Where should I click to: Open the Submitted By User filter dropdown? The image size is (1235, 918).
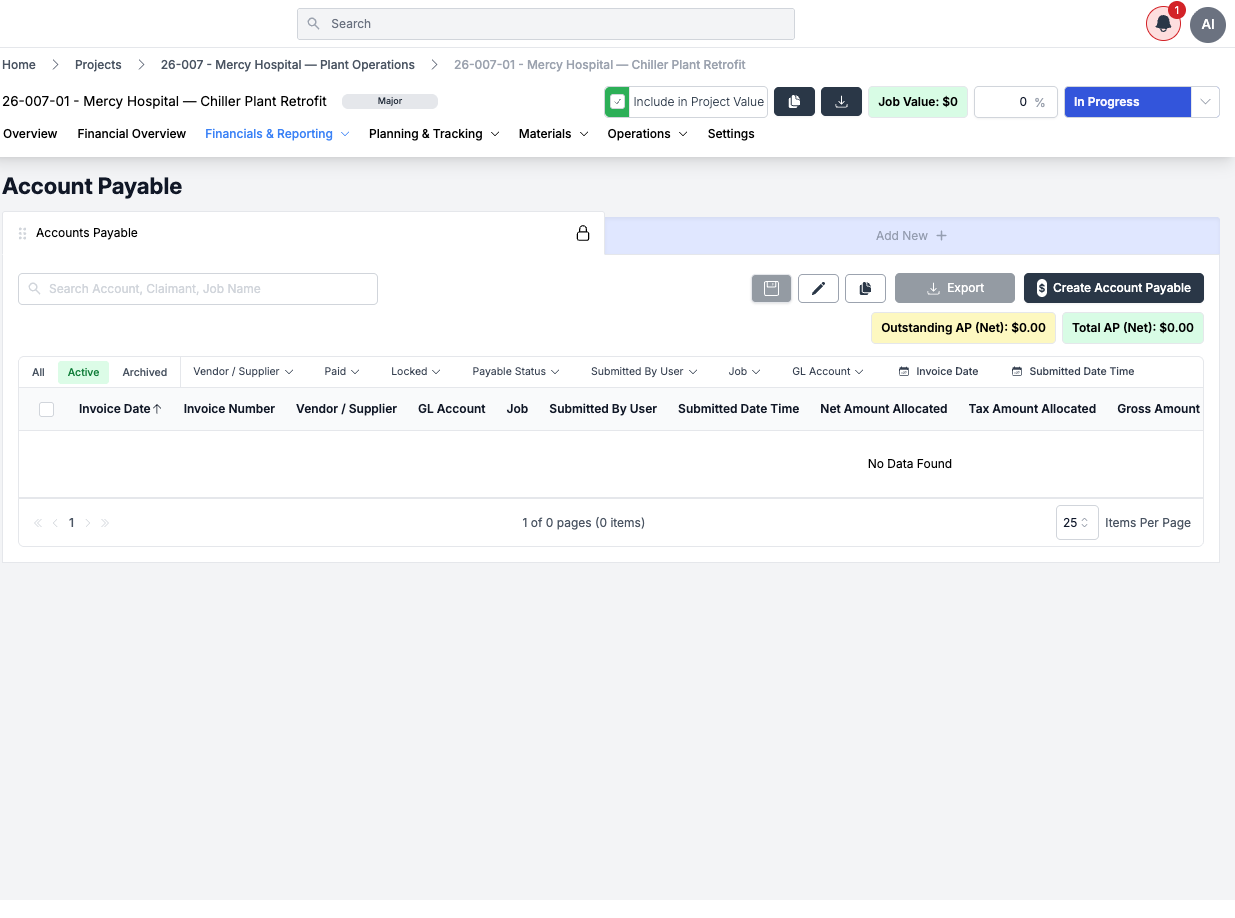coord(643,371)
